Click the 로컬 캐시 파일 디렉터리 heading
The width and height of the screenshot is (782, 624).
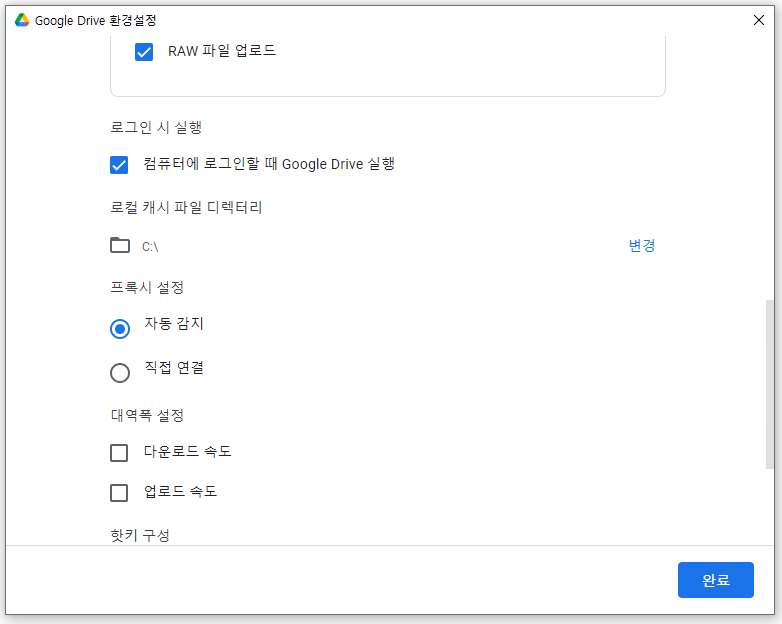click(x=186, y=208)
